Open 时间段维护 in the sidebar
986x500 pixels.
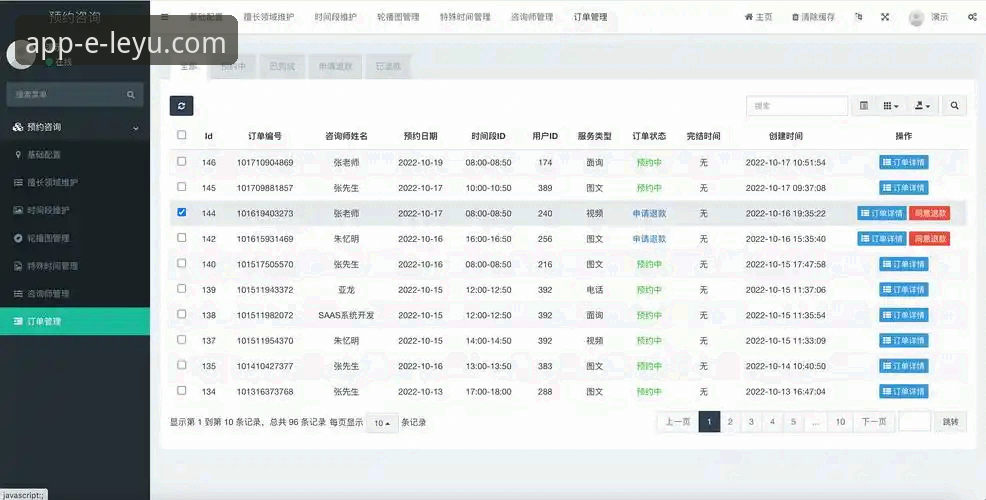coord(48,210)
